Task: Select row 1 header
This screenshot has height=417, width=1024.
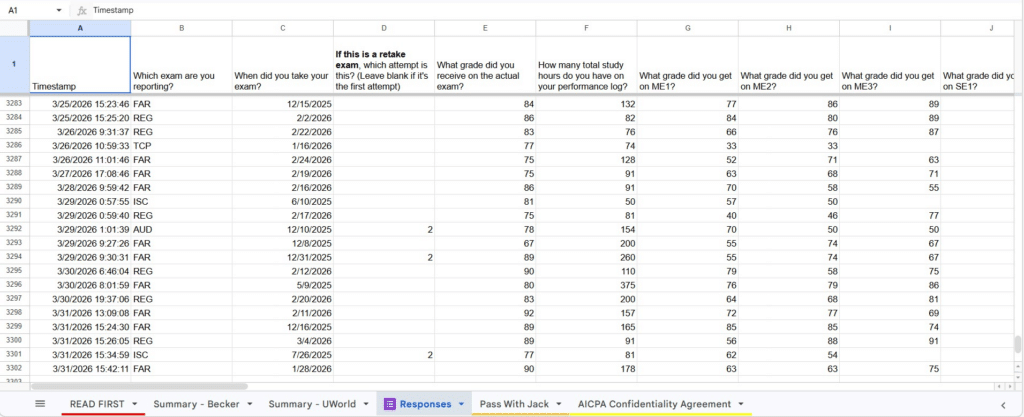Action: tap(14, 65)
